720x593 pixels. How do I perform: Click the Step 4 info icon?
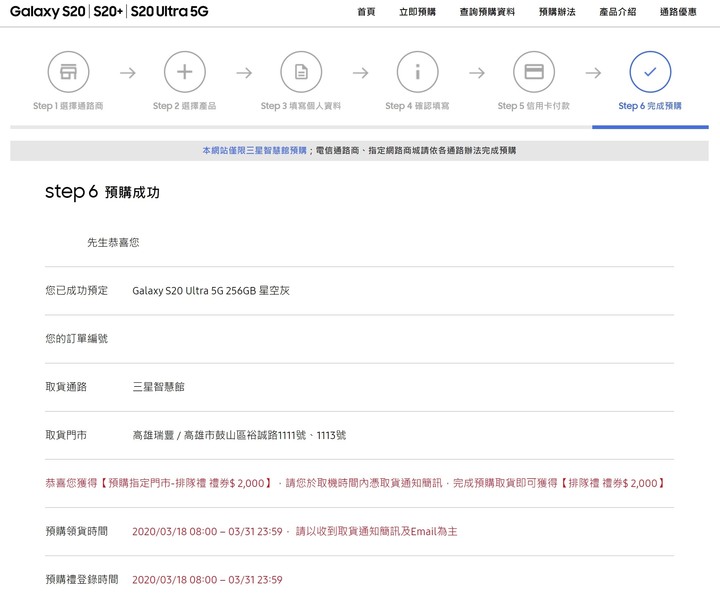tap(417, 72)
